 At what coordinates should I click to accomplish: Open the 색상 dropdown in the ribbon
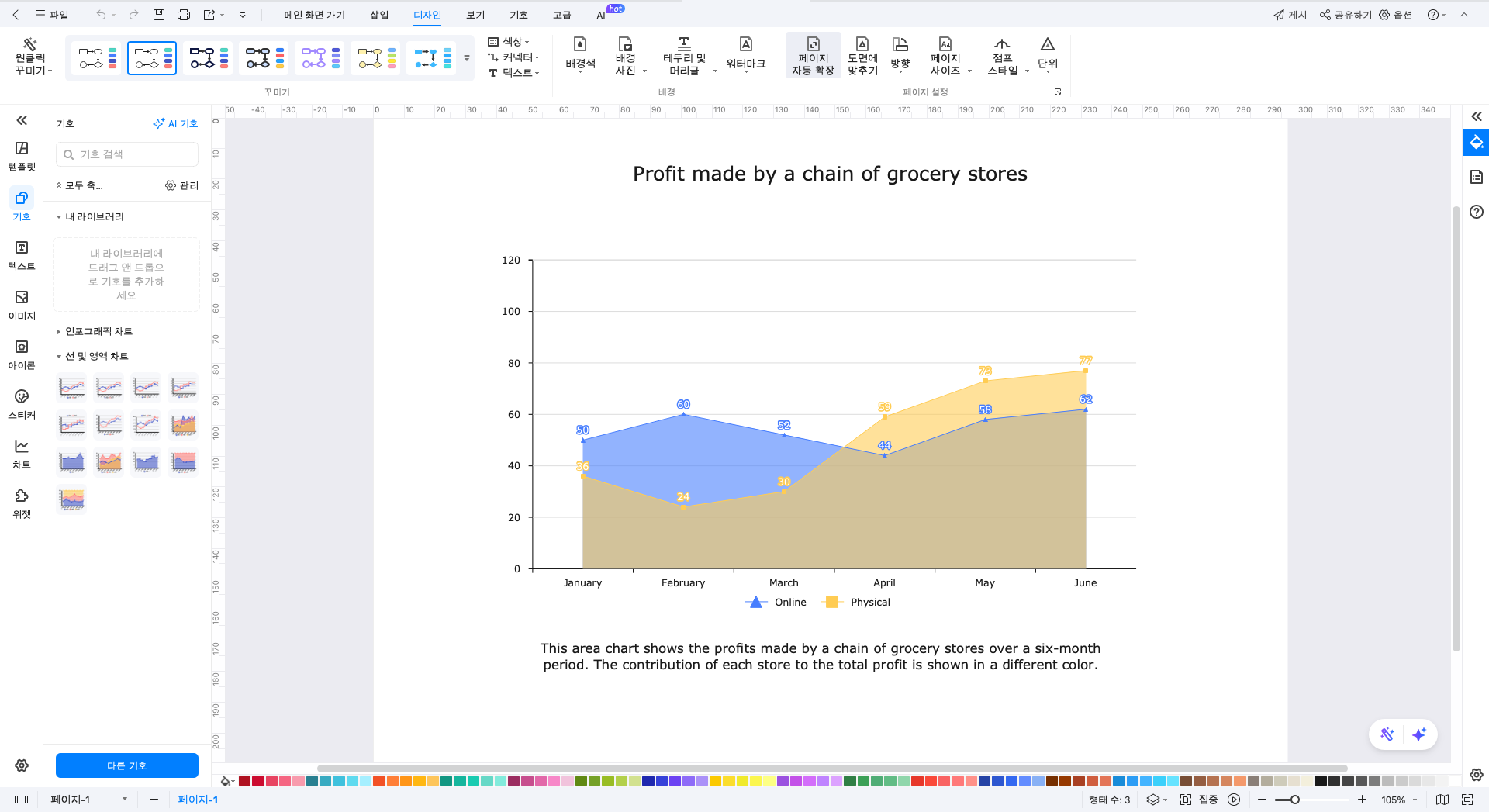point(511,41)
